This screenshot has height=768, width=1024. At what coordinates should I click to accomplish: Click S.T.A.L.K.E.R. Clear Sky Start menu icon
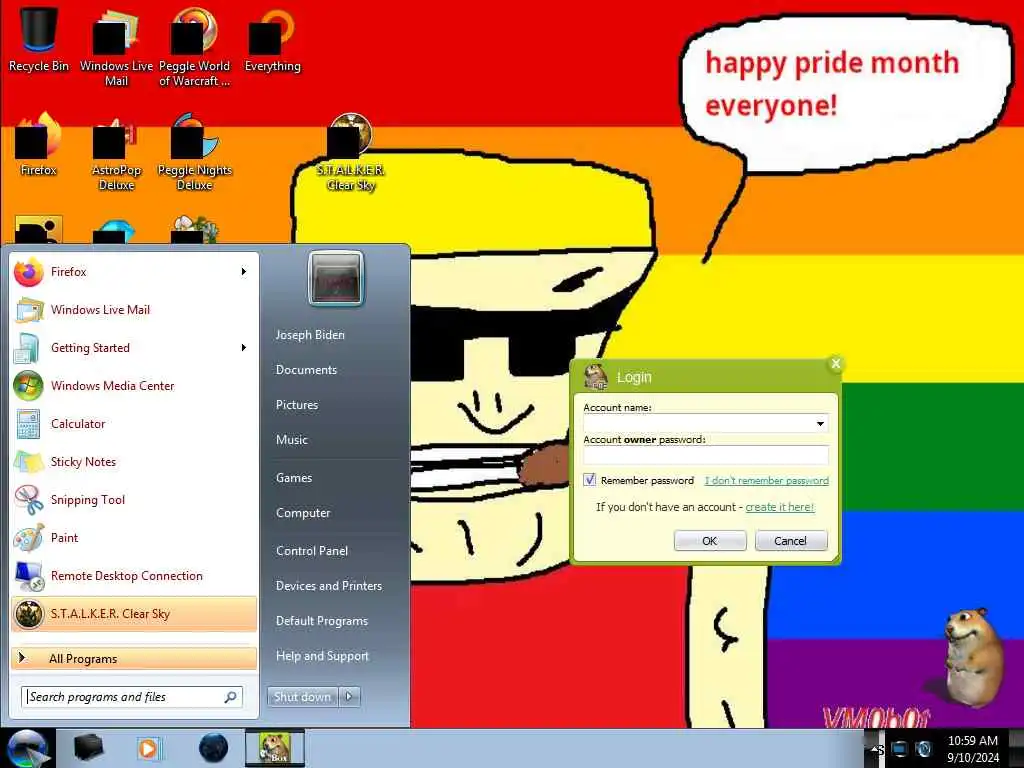pyautogui.click(x=29, y=614)
